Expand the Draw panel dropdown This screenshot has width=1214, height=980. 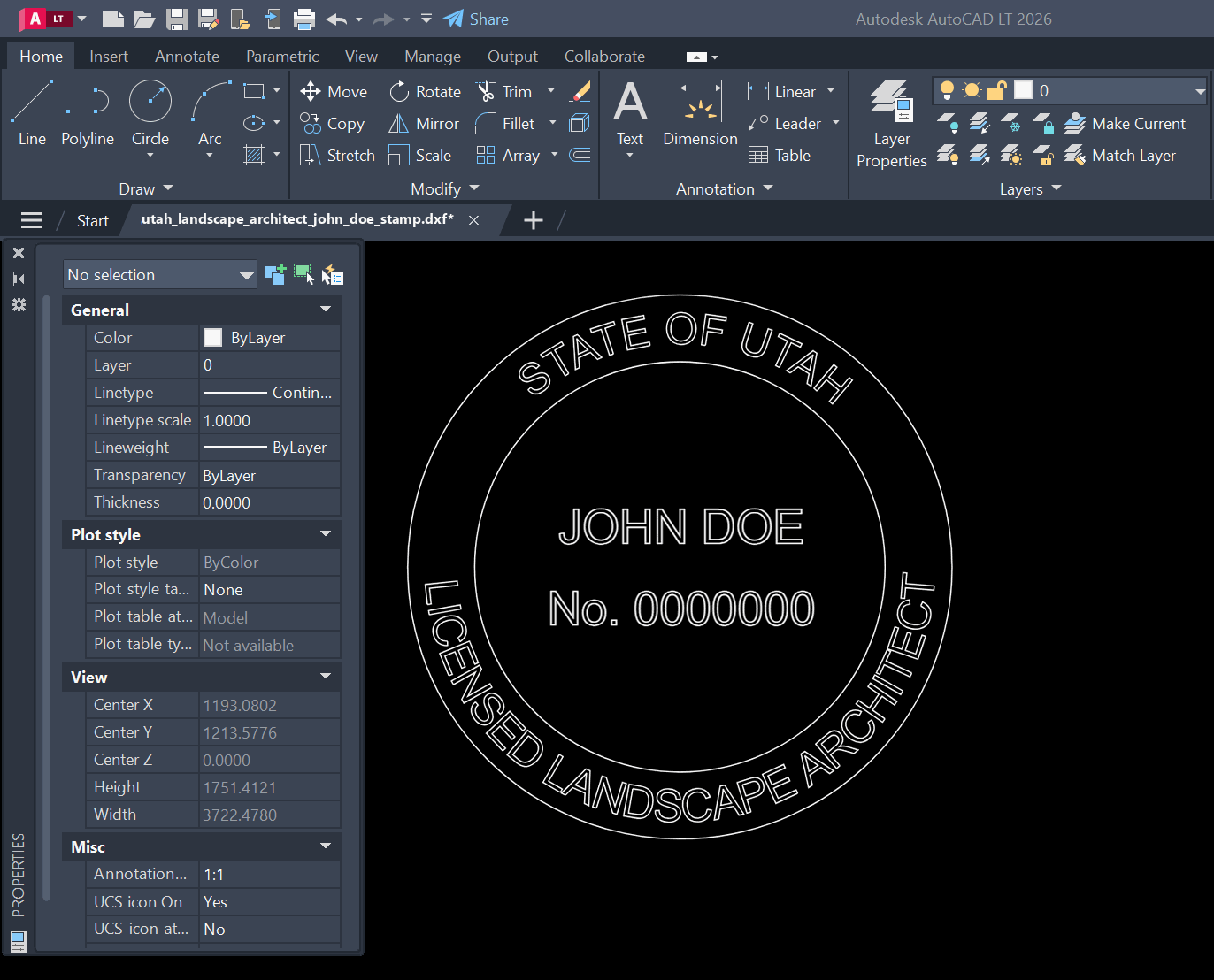coord(146,188)
